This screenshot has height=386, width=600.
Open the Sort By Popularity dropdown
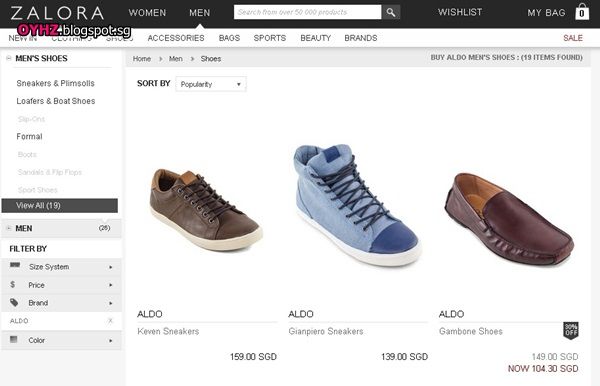pyautogui.click(x=211, y=84)
